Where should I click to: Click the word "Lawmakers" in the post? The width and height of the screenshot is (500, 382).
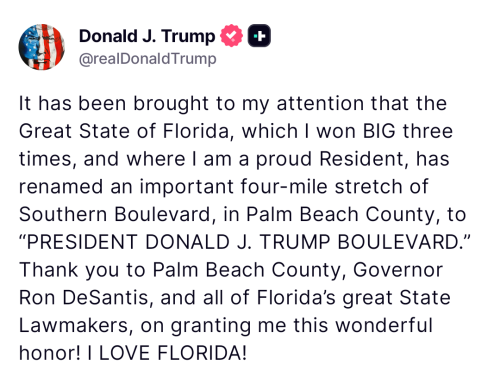(73, 325)
